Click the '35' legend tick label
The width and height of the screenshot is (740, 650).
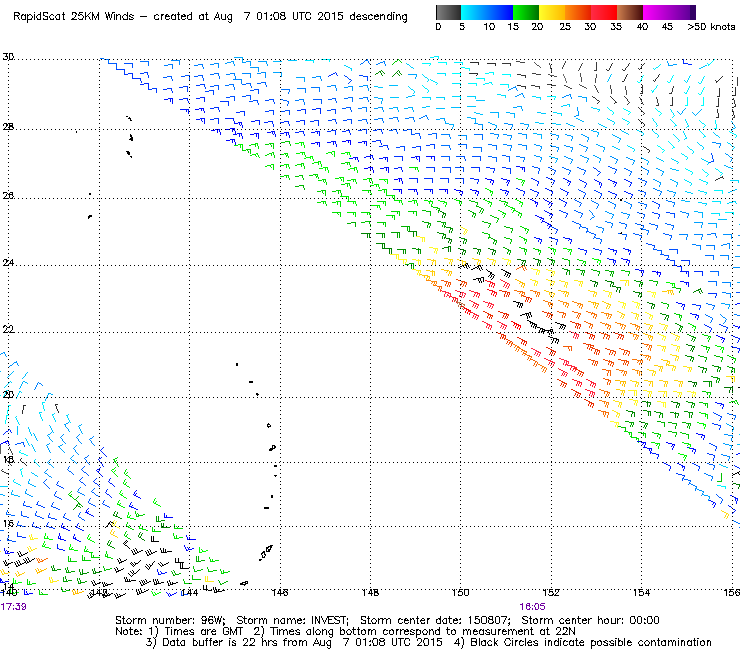click(x=616, y=27)
